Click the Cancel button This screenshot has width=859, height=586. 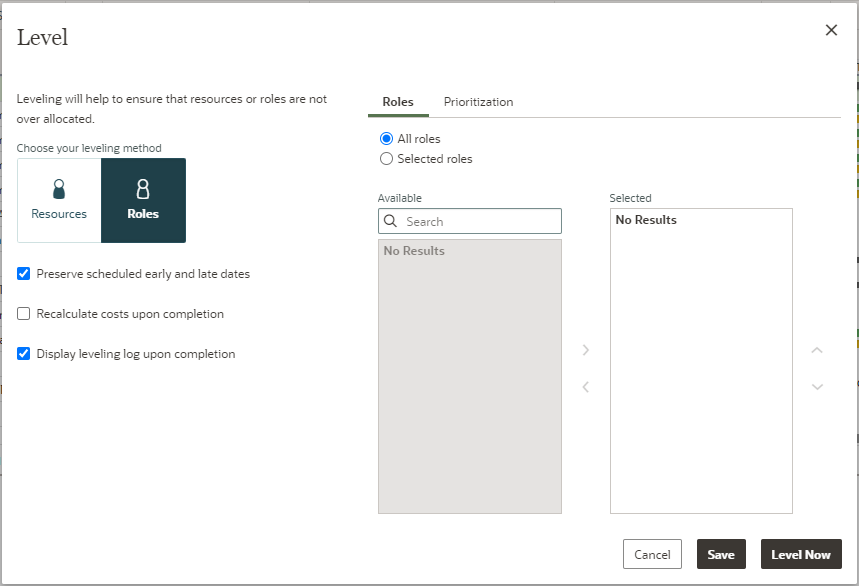[x=652, y=554]
